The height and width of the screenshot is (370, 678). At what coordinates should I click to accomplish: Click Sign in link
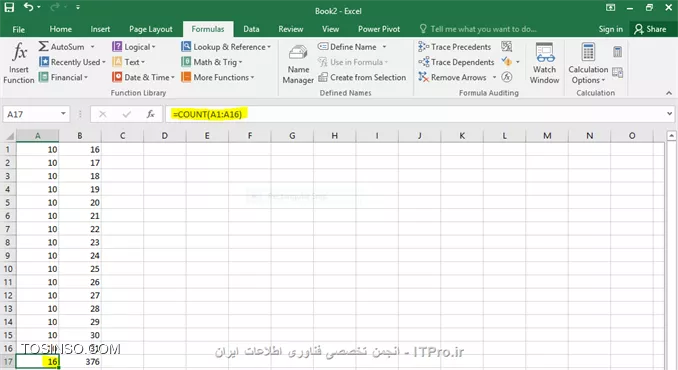tap(611, 29)
